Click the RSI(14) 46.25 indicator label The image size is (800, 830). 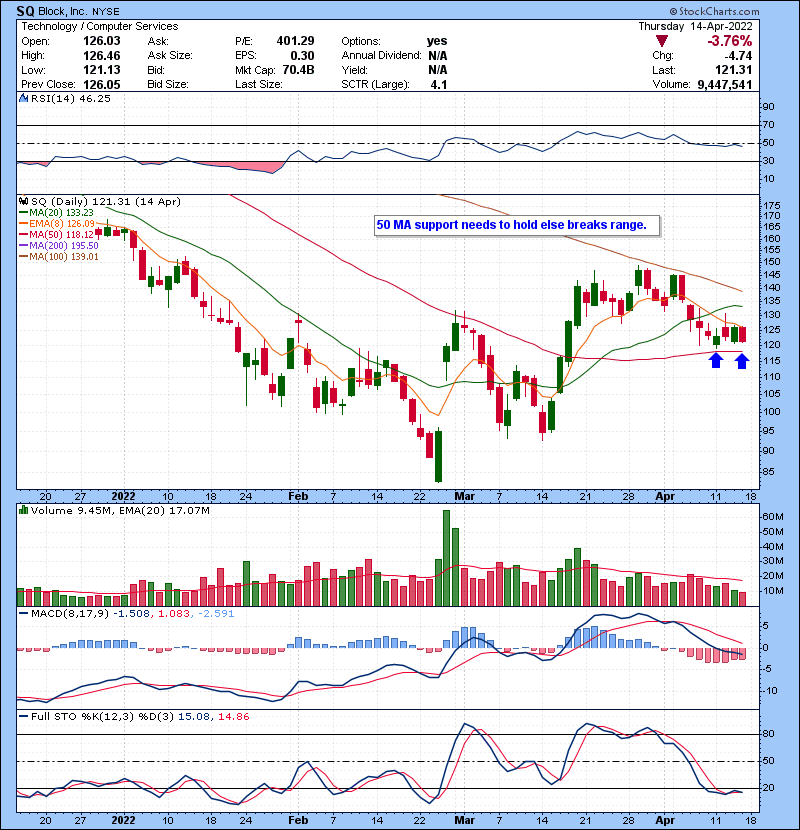click(x=71, y=98)
